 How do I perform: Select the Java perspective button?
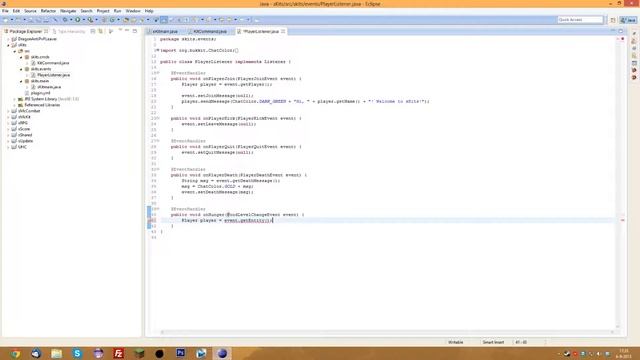(x=628, y=20)
